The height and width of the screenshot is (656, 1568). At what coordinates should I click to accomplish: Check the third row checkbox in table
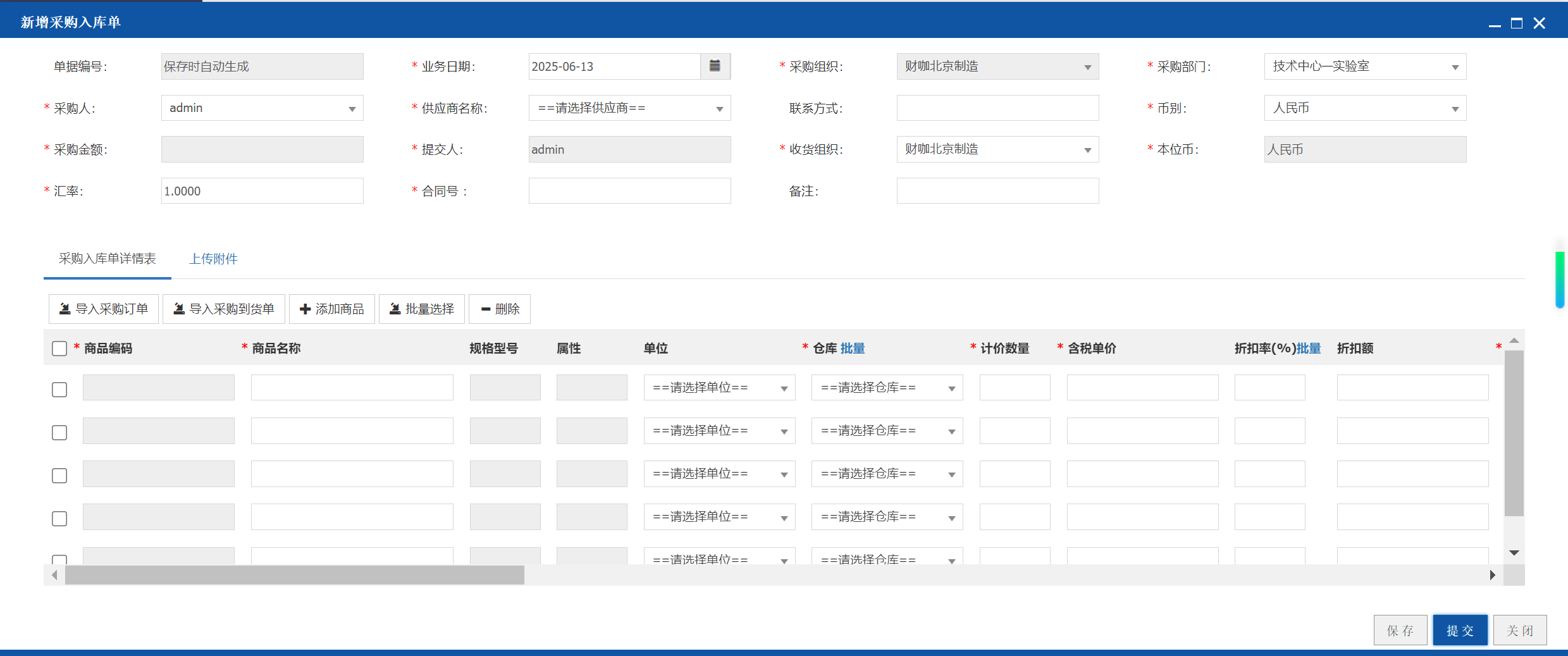click(59, 475)
